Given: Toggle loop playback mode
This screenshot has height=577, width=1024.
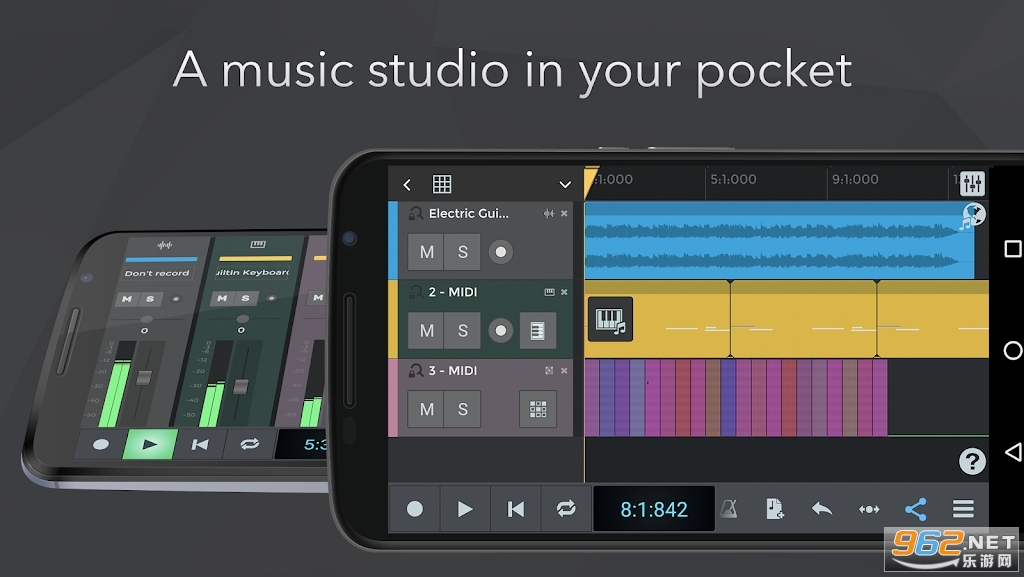Looking at the screenshot, I should [566, 508].
